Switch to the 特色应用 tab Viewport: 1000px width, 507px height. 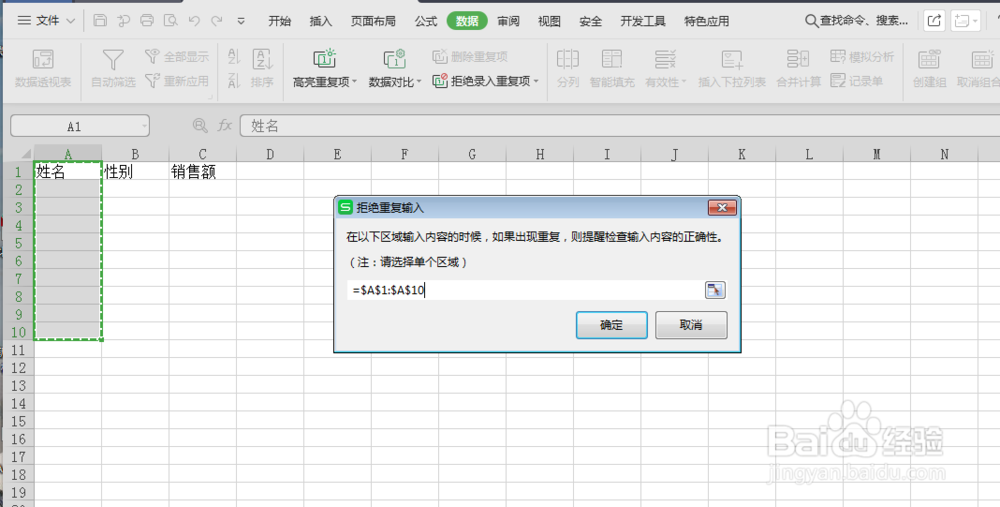click(x=707, y=21)
